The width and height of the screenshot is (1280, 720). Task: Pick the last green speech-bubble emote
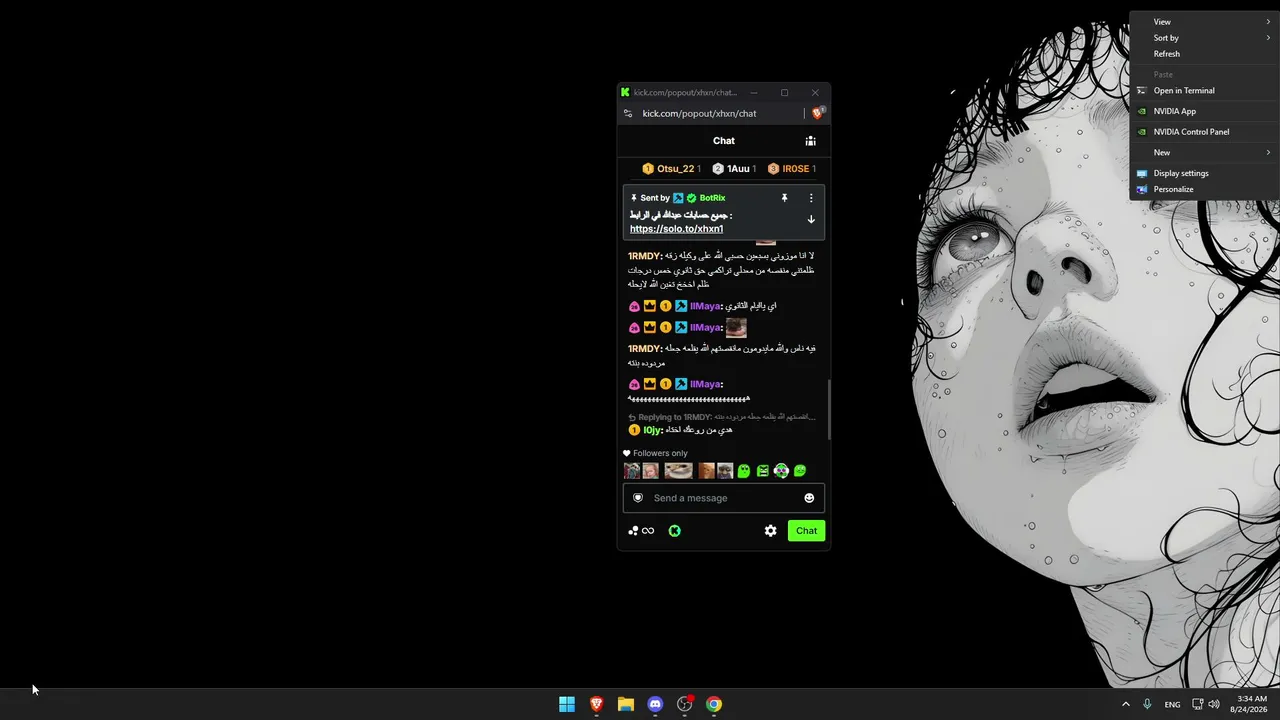click(800, 471)
